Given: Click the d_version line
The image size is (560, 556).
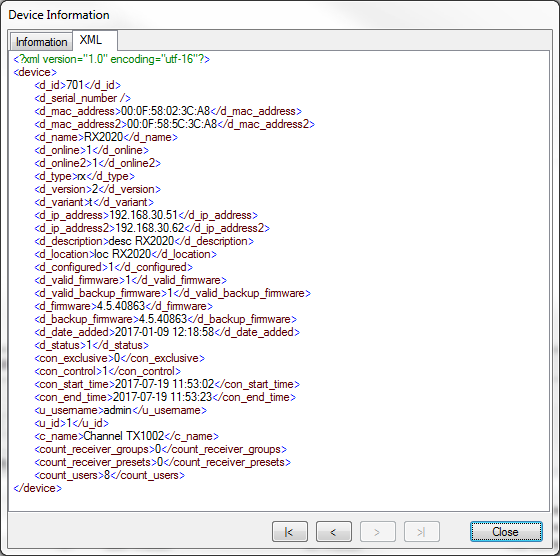Looking at the screenshot, I should tap(98, 189).
